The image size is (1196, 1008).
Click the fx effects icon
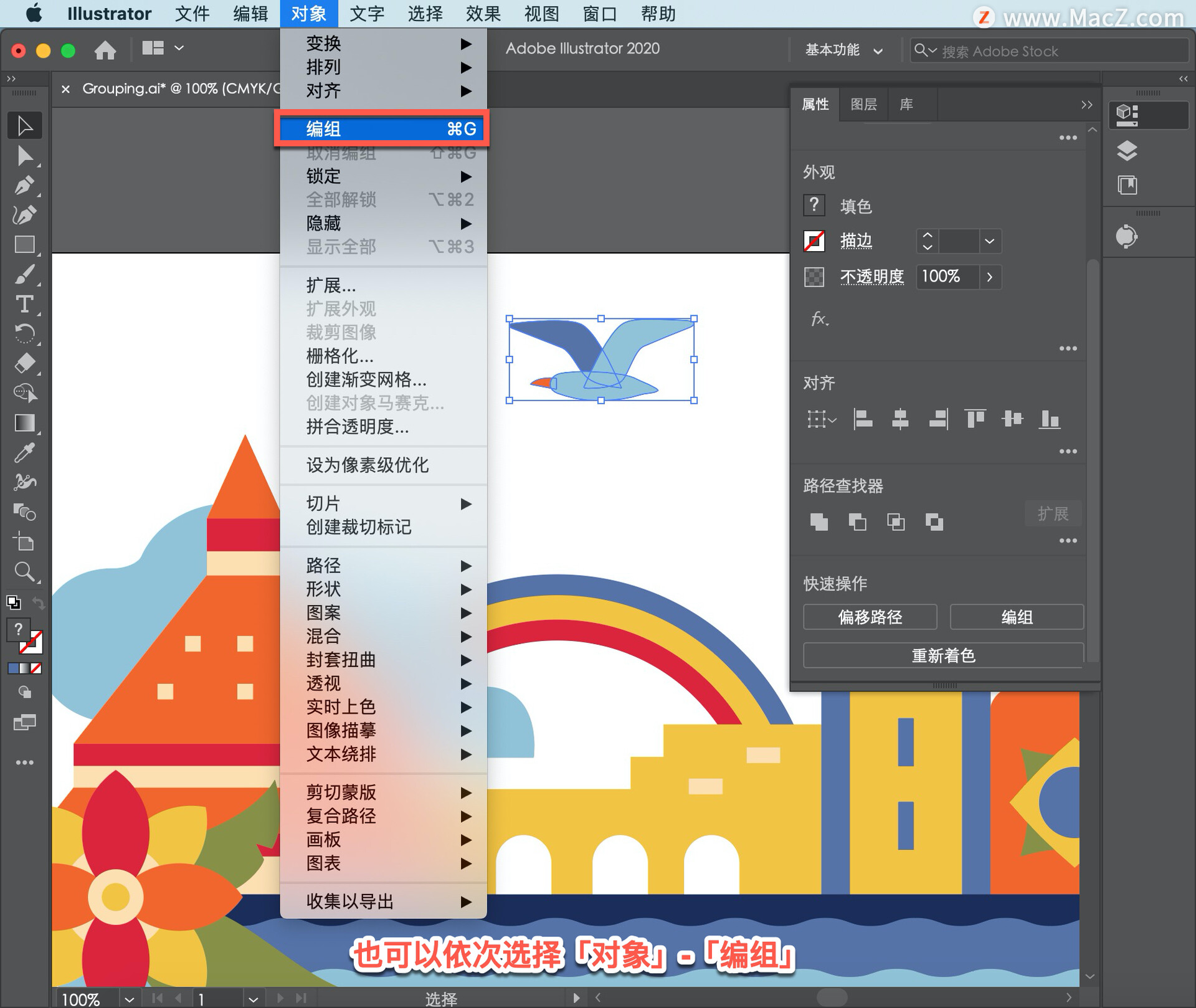point(819,319)
